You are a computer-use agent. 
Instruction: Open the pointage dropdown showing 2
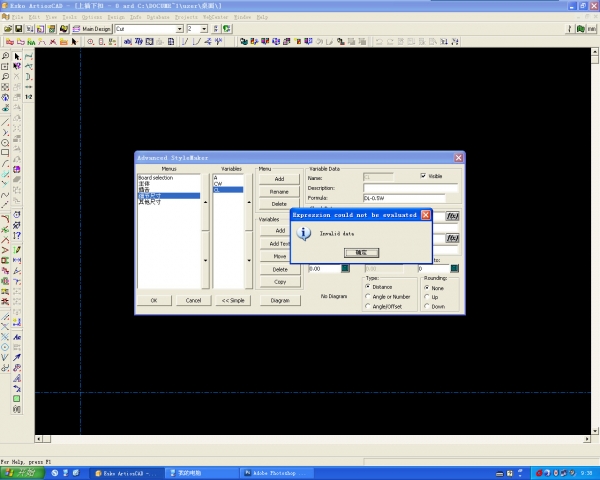pos(205,29)
